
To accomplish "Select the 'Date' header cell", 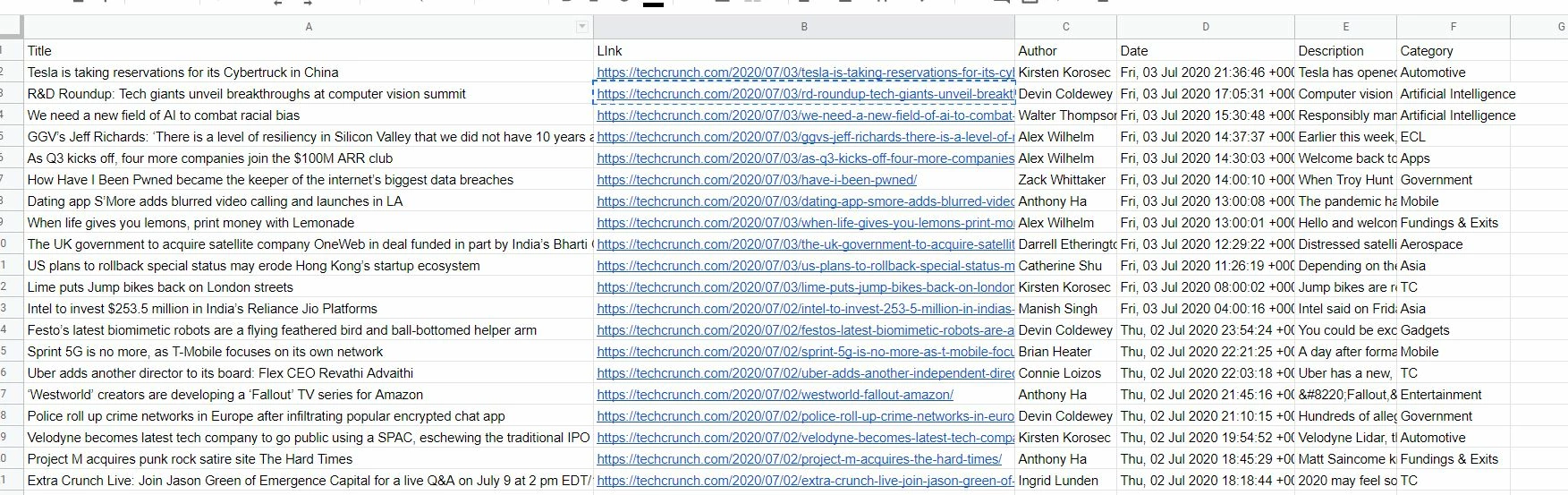I will [1206, 51].
